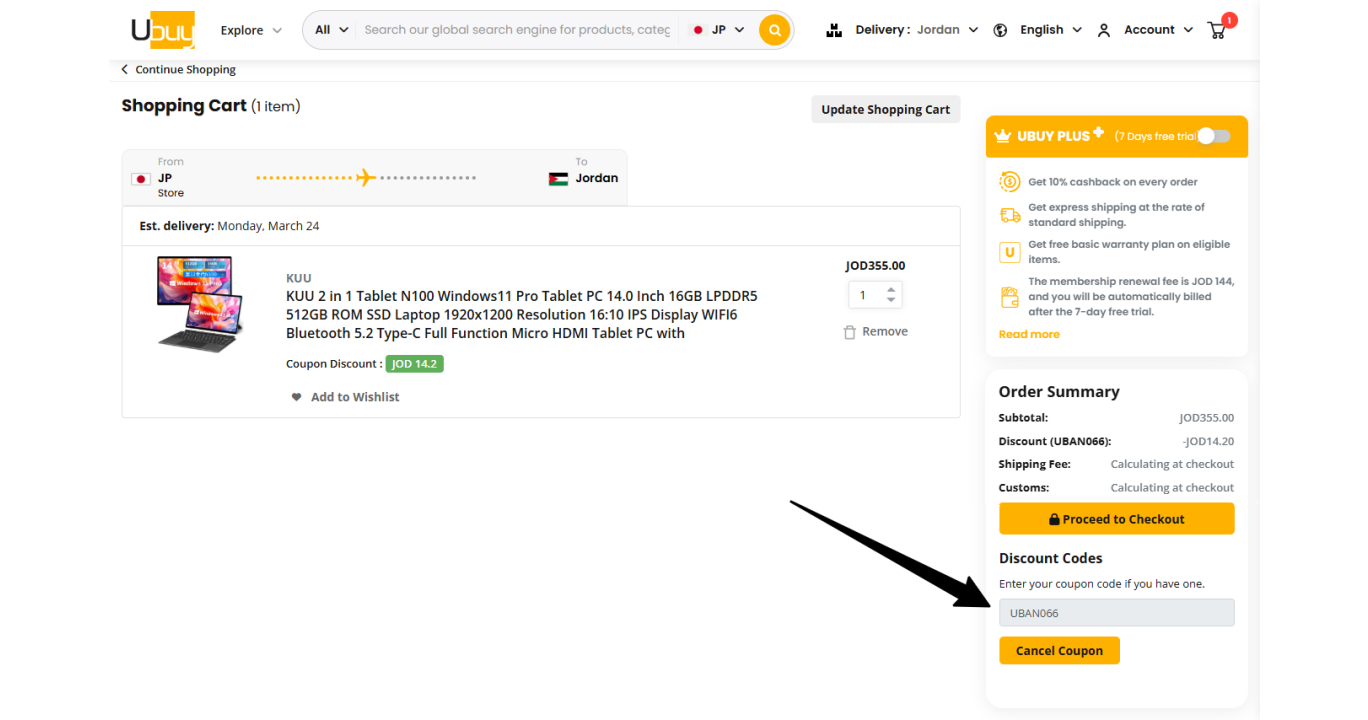
Task: Open the shopping cart icon in header
Action: pos(1217,30)
